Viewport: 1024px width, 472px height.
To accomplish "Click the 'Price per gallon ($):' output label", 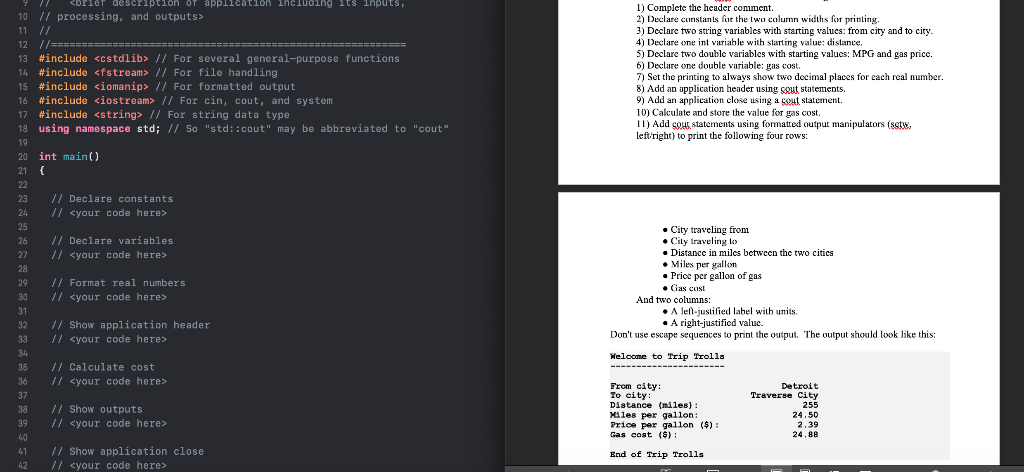I will tap(665, 425).
